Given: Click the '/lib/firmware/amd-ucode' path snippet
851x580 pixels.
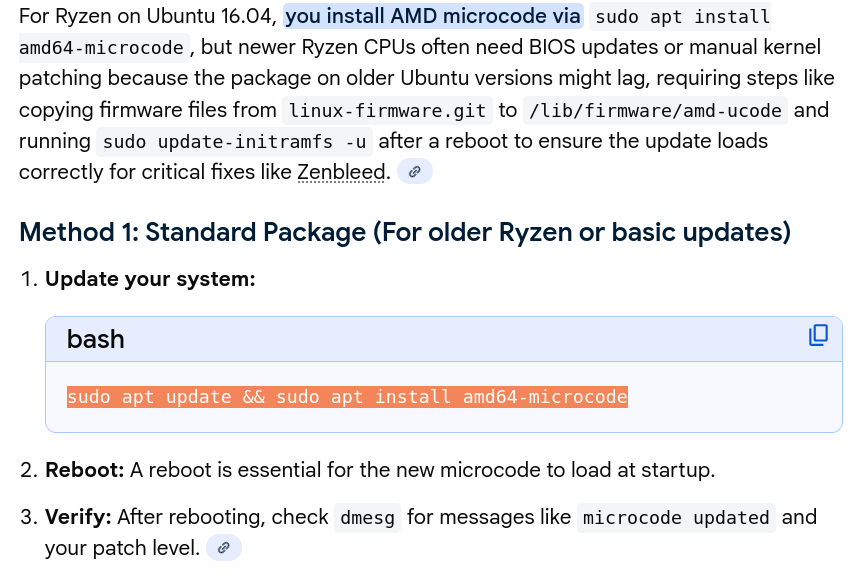Looking at the screenshot, I should 655,110.
